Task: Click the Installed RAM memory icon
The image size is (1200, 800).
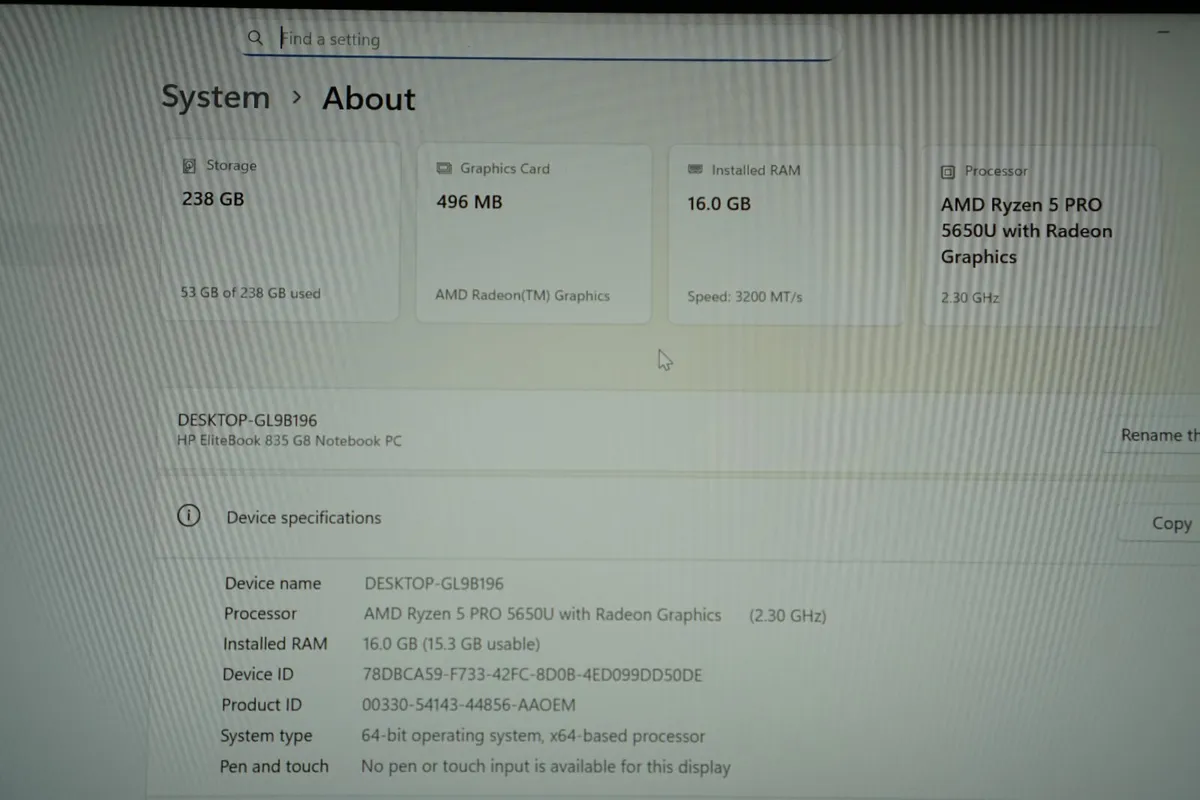Action: [695, 170]
